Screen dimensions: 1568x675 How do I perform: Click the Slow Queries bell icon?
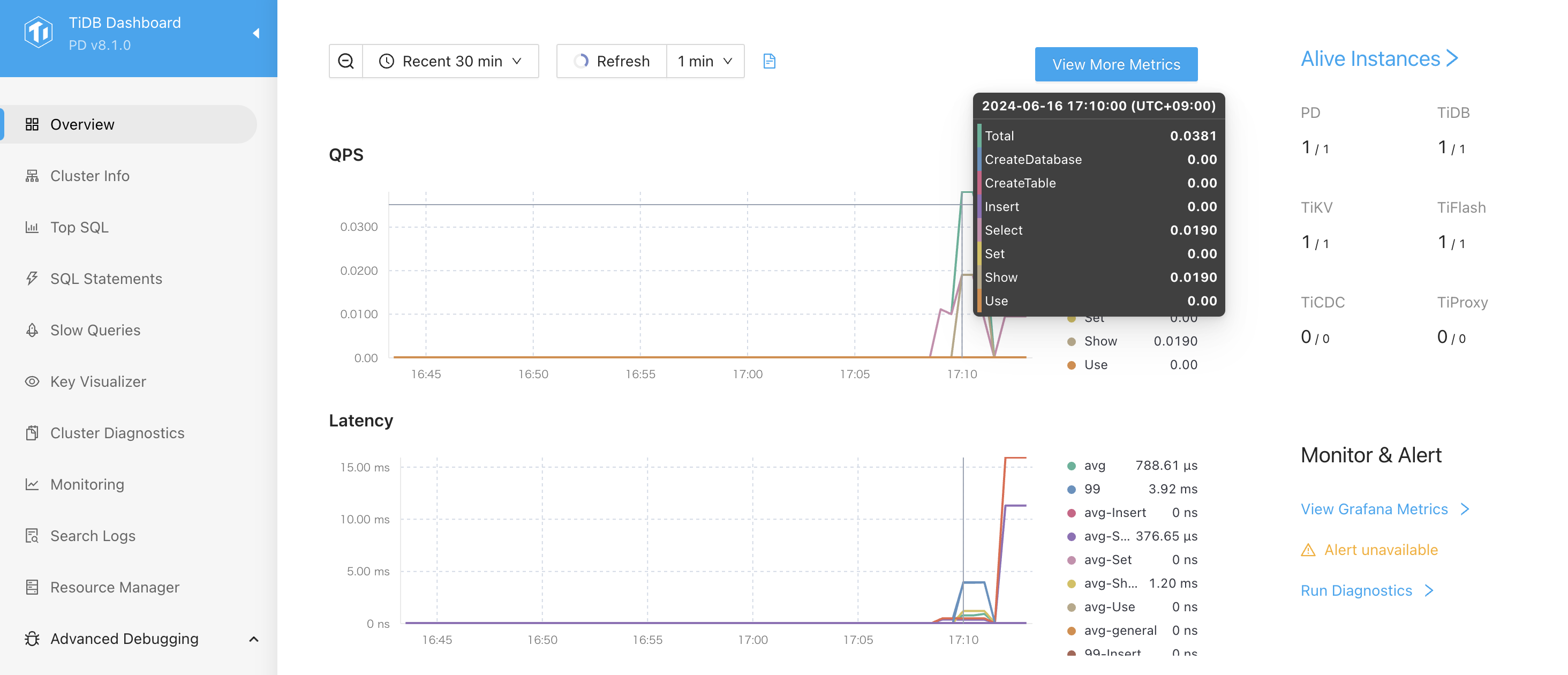point(32,330)
